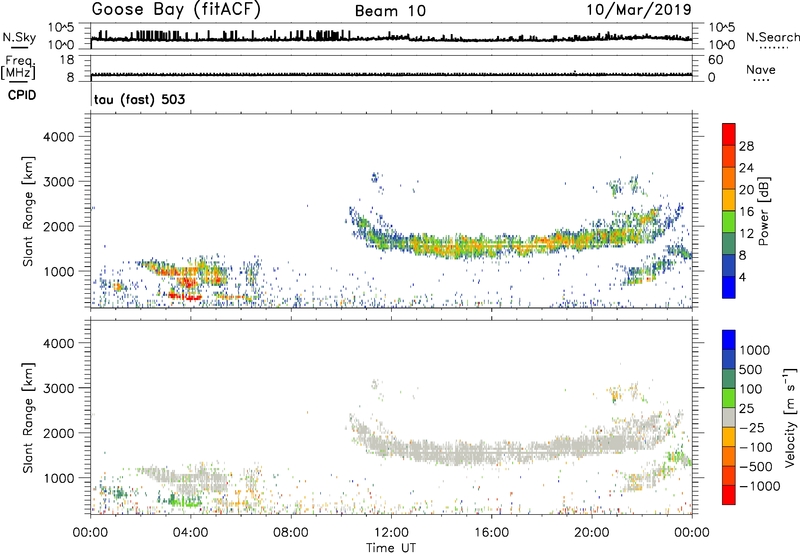Click the '20' label on Power colorbar
The image size is (800, 554).
click(x=746, y=190)
